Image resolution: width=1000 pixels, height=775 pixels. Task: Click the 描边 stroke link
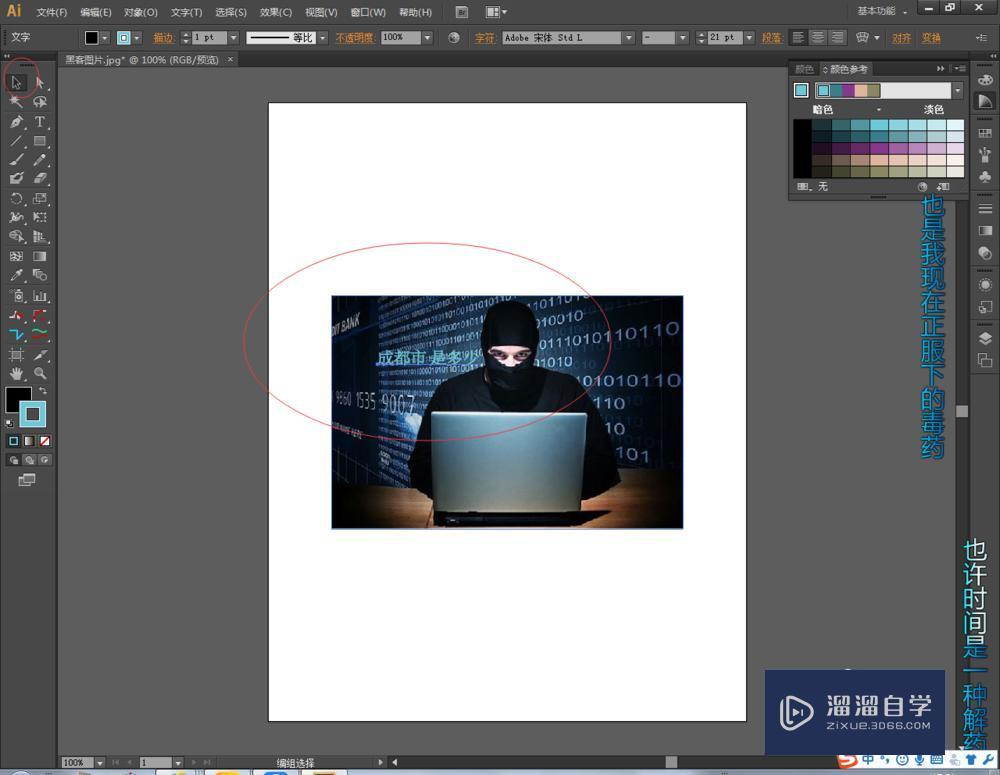pos(163,38)
